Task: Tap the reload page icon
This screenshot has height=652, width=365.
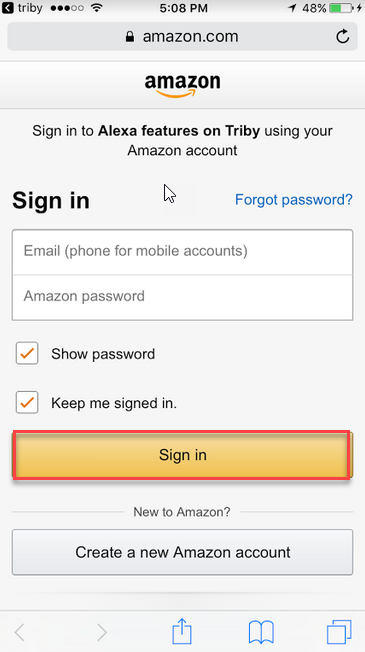Action: [342, 37]
